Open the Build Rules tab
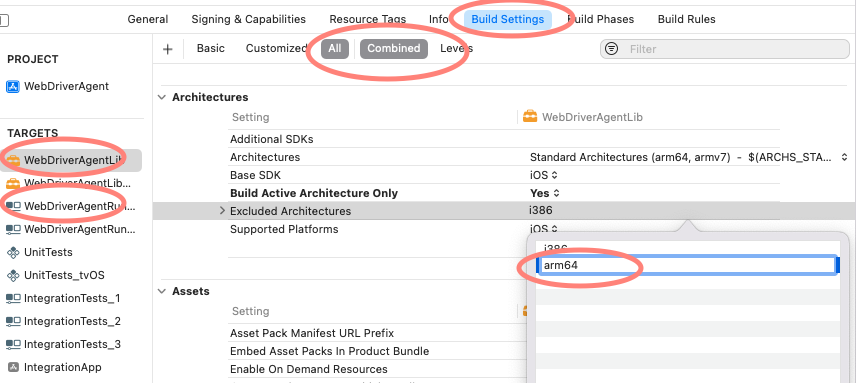856x383 pixels. coord(686,19)
